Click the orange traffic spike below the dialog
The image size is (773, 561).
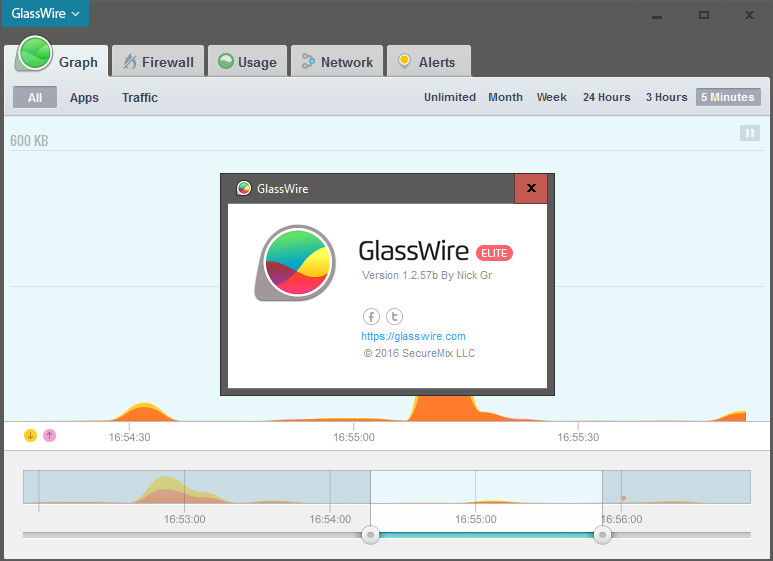pyautogui.click(x=444, y=408)
